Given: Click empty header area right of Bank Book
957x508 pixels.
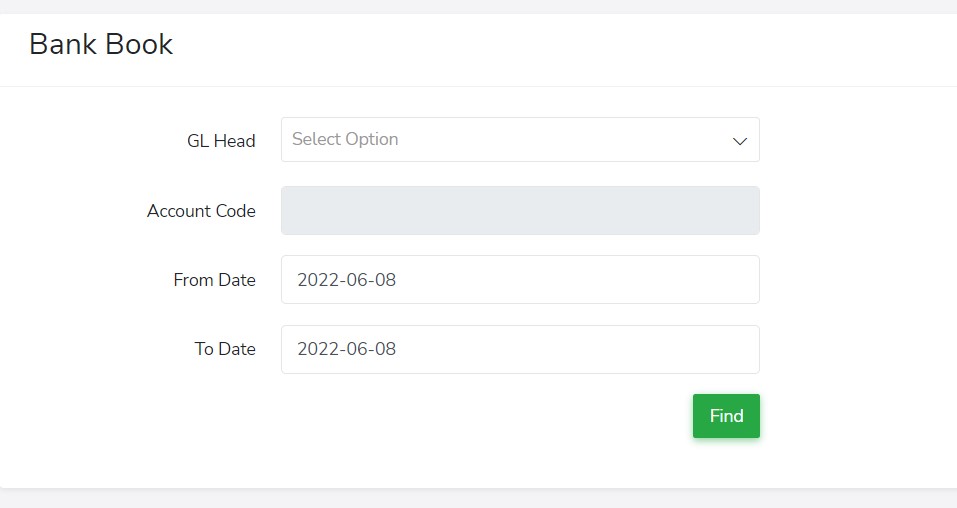Looking at the screenshot, I should [600, 44].
